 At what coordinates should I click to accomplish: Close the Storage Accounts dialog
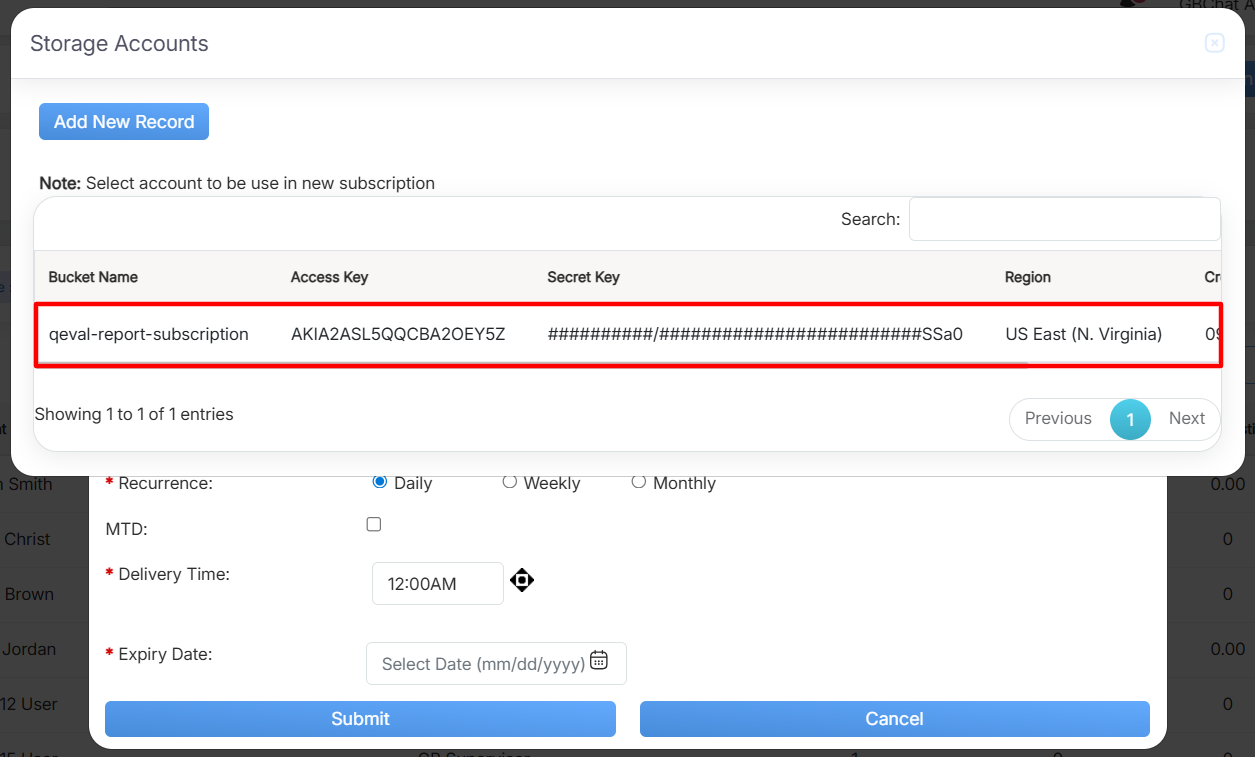pyautogui.click(x=1214, y=43)
